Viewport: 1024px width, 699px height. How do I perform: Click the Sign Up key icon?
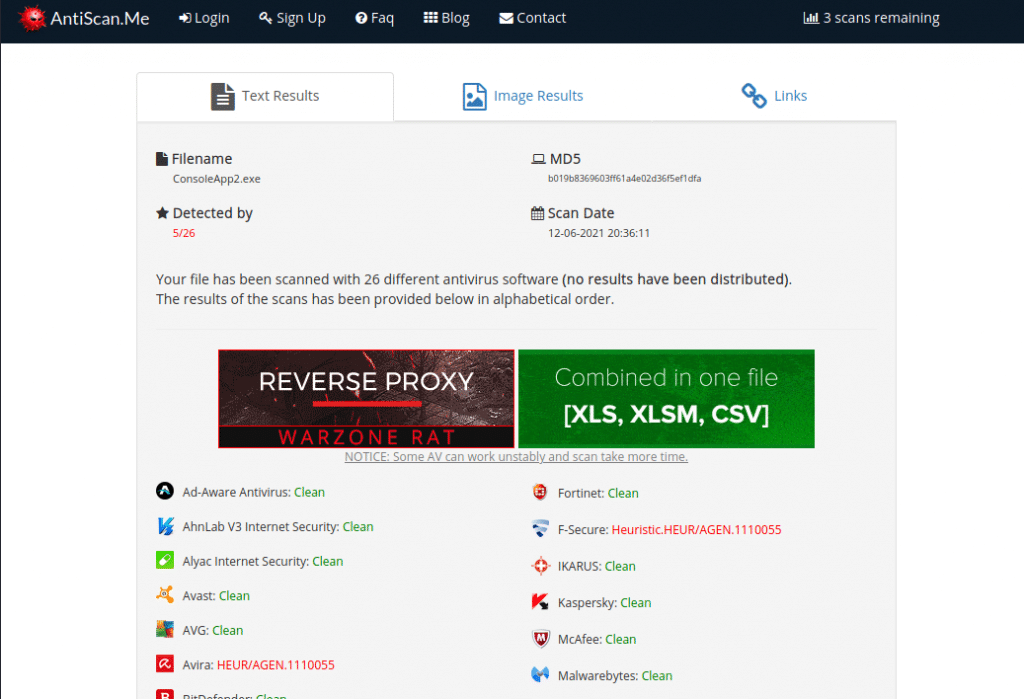coord(265,18)
